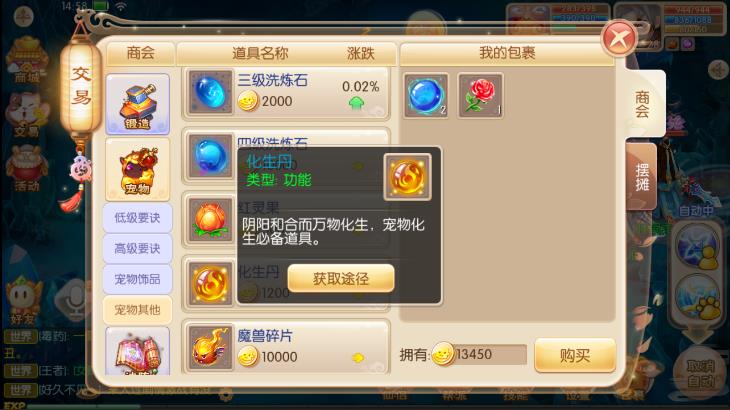The width and height of the screenshot is (730, 410).
Task: Click the 获取途径 button
Action: tap(341, 278)
